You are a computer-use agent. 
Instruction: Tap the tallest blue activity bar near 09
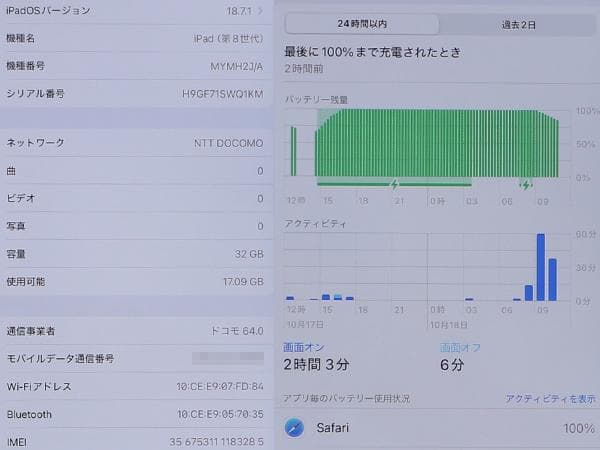(541, 267)
